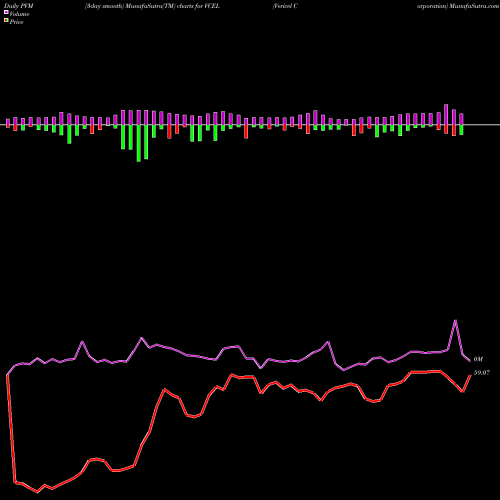Click the Price legend color swatch
Image resolution: width=500 pixels, height=500 pixels.
pyautogui.click(x=6, y=21)
